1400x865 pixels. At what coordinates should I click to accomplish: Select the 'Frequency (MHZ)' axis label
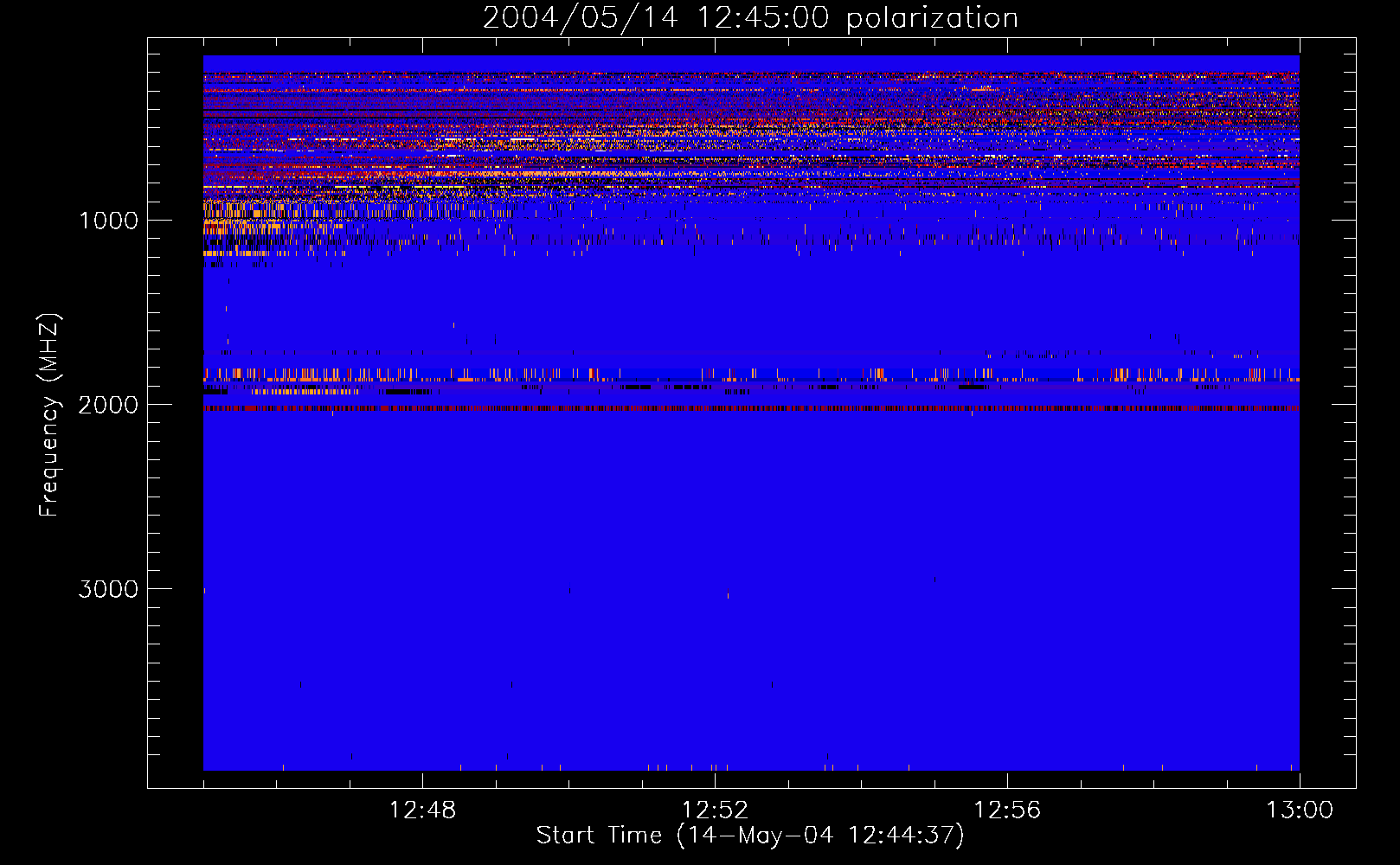coord(50,415)
